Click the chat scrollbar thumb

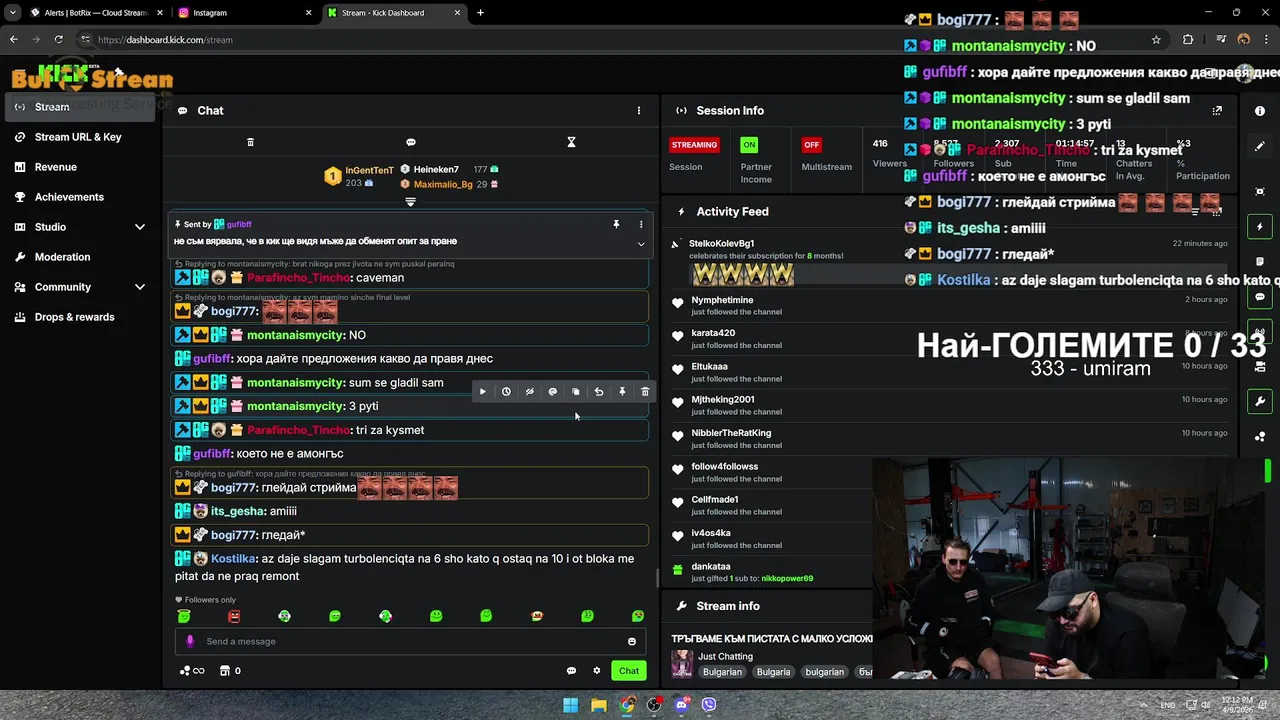click(x=657, y=578)
